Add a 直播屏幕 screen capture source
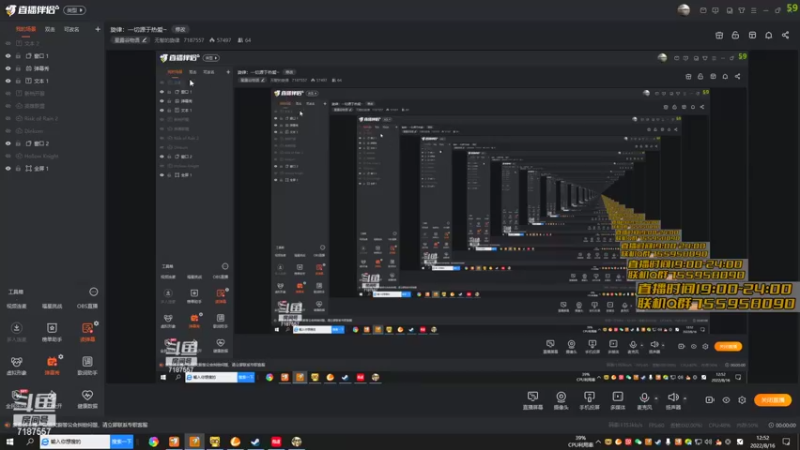The height and width of the screenshot is (450, 800). tap(533, 400)
